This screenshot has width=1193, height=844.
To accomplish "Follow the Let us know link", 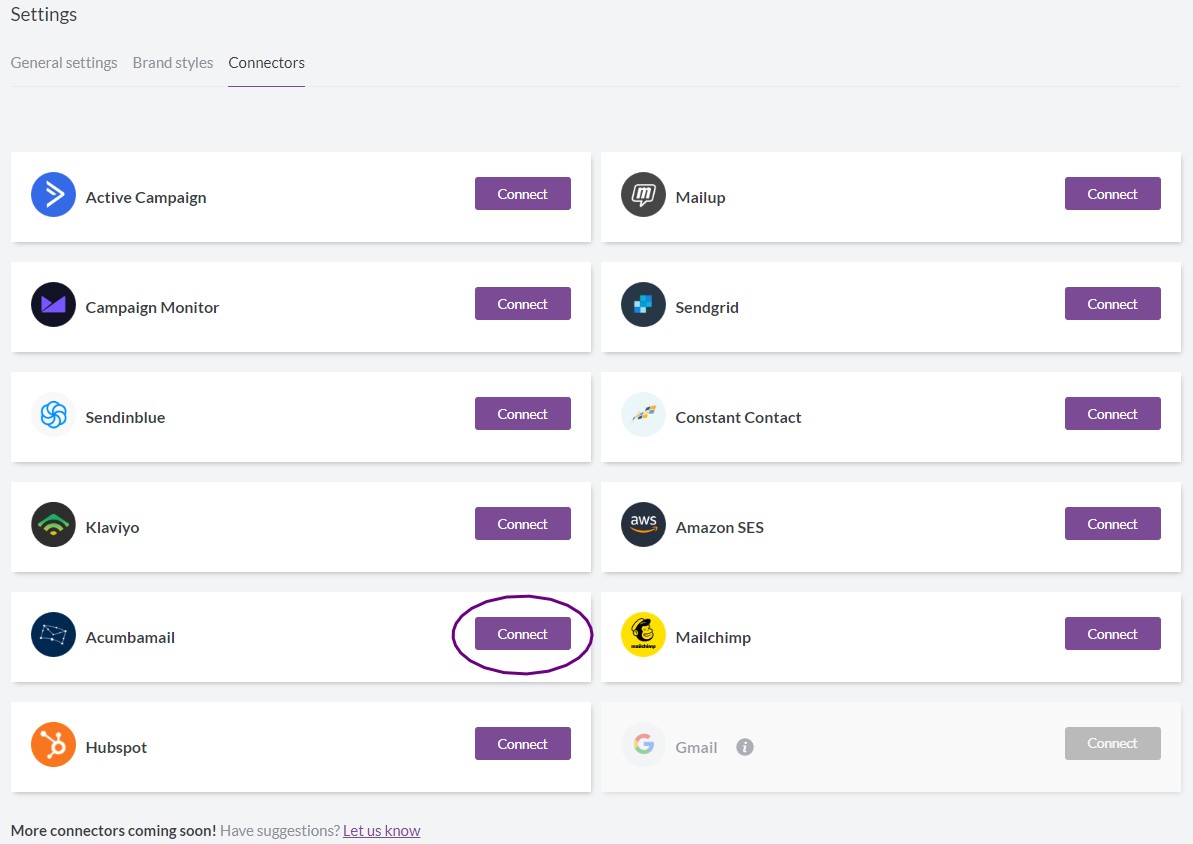I will tap(381, 831).
